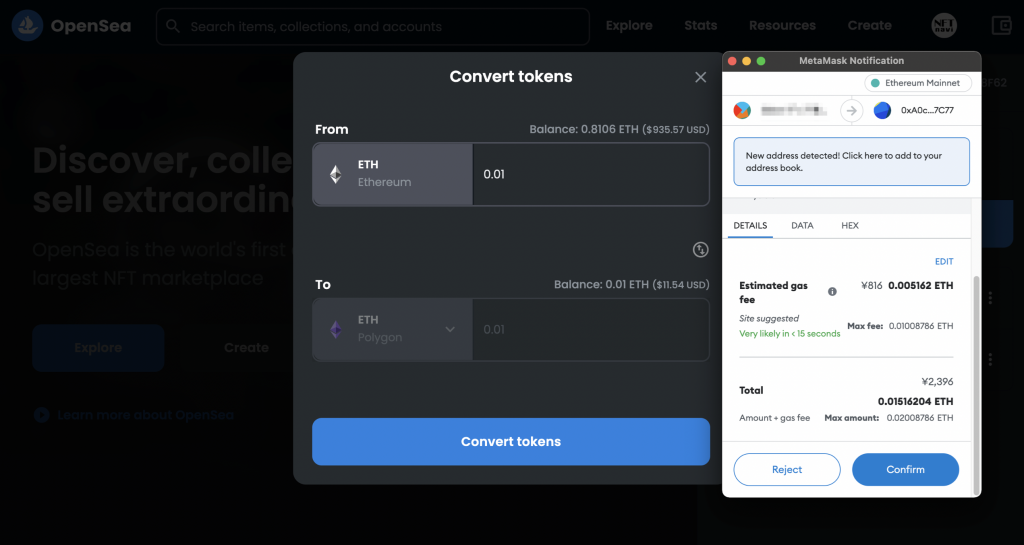Image resolution: width=1024 pixels, height=545 pixels.
Task: Confirm the MetaMask transaction
Action: [x=905, y=469]
